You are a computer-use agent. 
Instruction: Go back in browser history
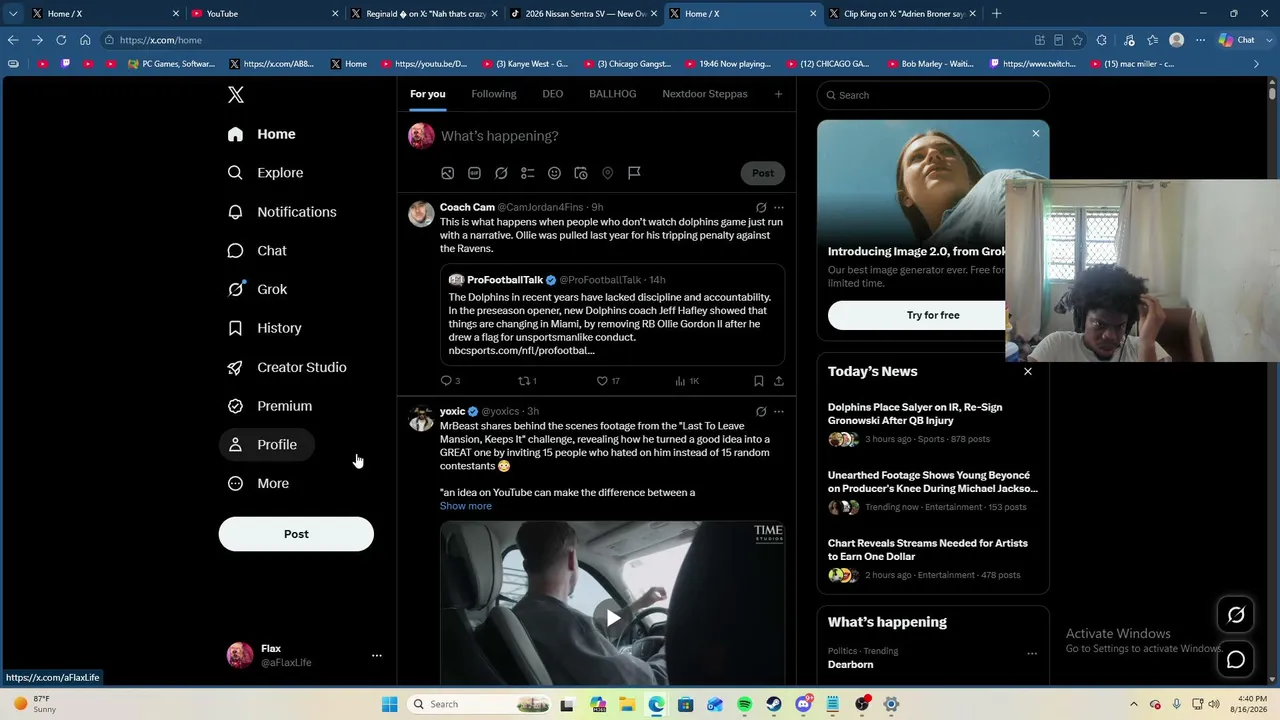tap(13, 40)
